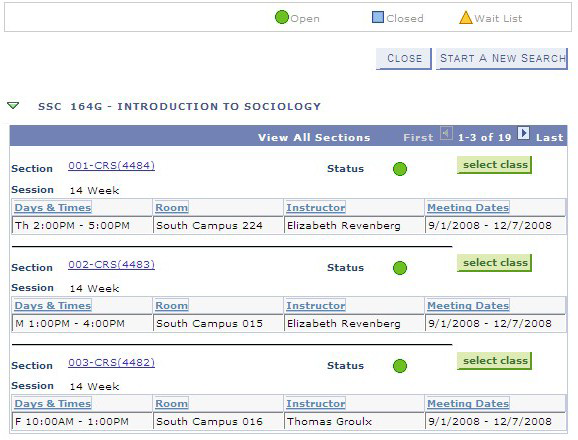
Task: Select class for section 002-CRS(4483)
Action: pos(495,263)
